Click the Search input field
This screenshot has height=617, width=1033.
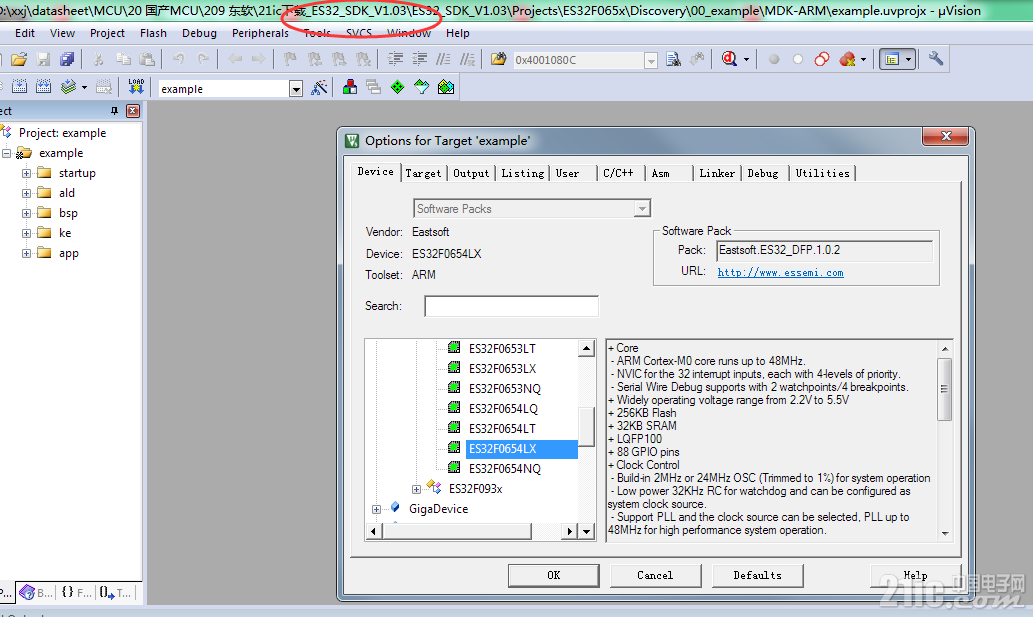(x=511, y=306)
